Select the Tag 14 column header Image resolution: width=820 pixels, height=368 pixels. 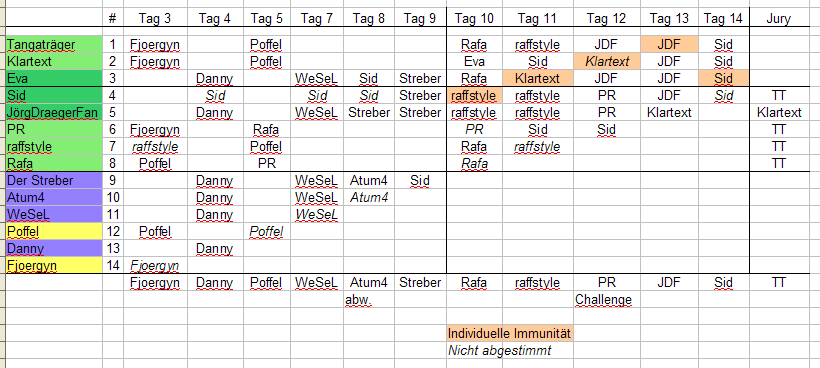click(x=723, y=19)
